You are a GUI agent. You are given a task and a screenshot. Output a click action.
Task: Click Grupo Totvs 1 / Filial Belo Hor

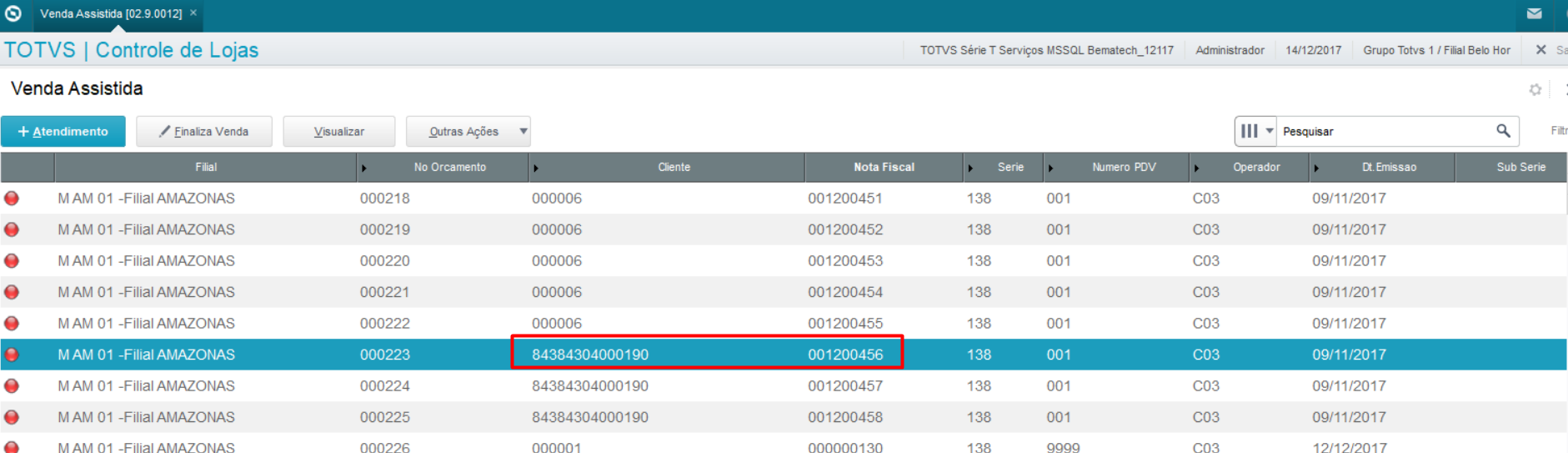1436,50
